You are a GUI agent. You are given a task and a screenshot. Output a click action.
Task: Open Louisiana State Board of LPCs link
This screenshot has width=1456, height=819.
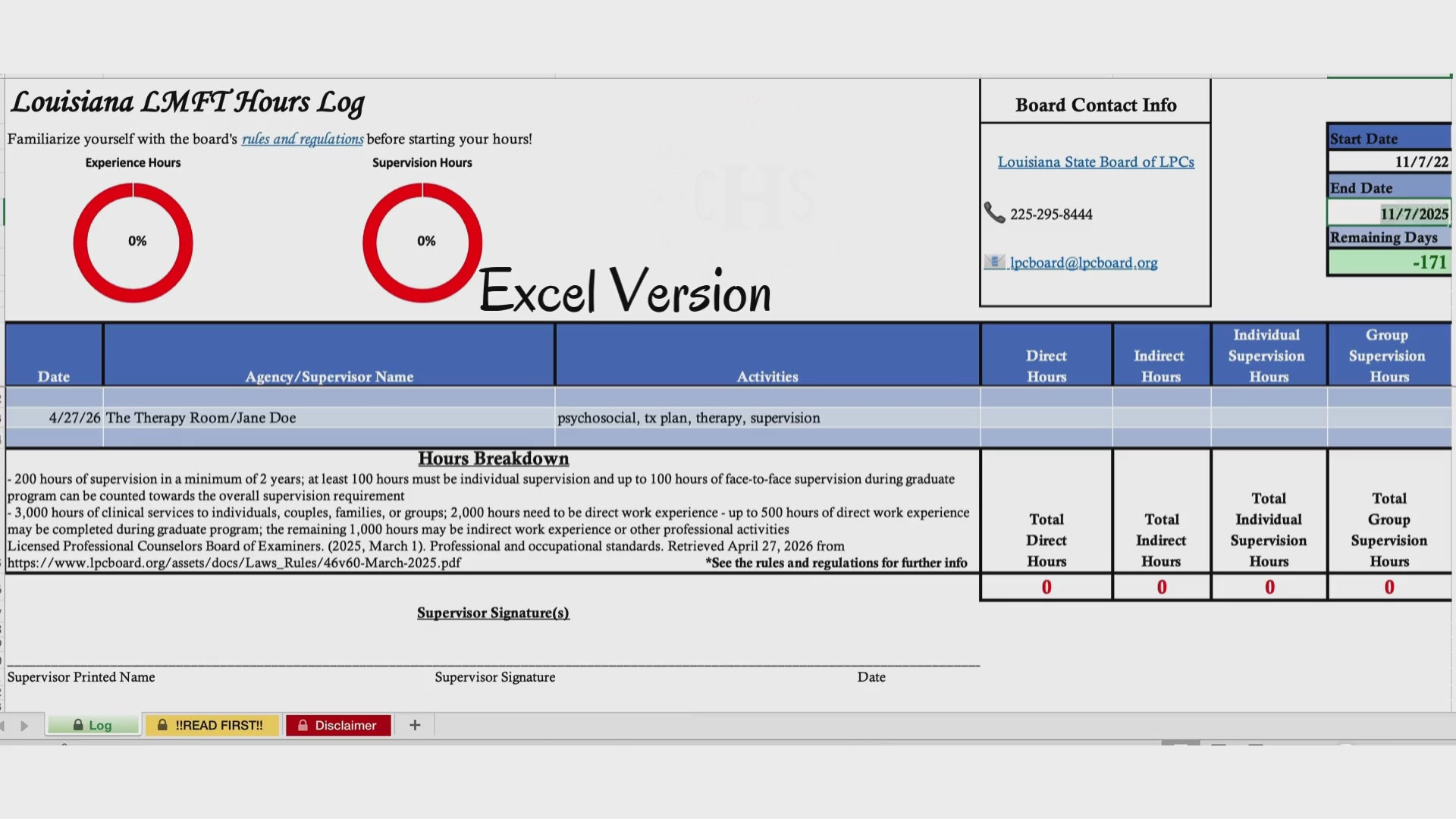point(1096,162)
